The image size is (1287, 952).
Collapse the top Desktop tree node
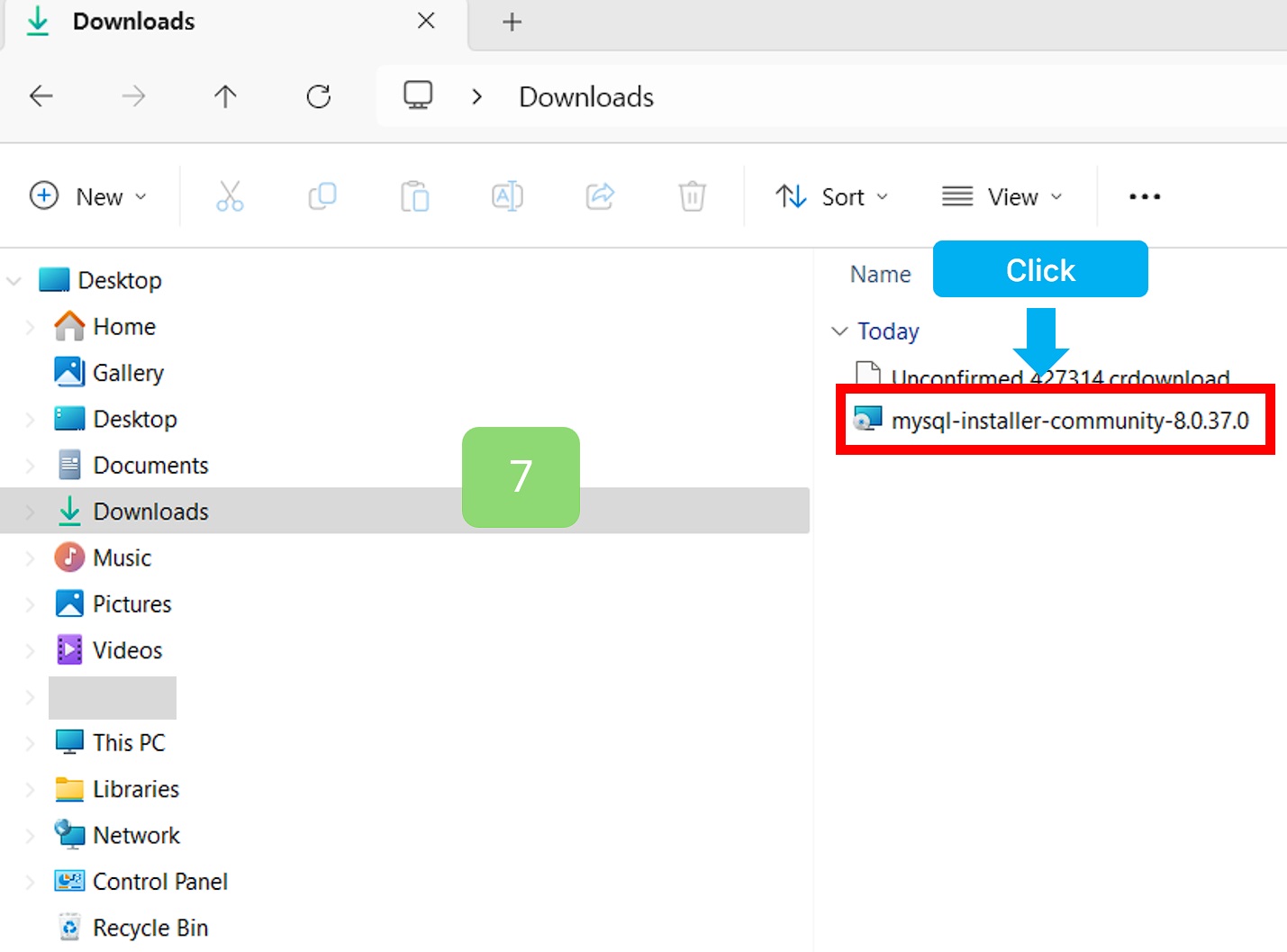(14, 281)
